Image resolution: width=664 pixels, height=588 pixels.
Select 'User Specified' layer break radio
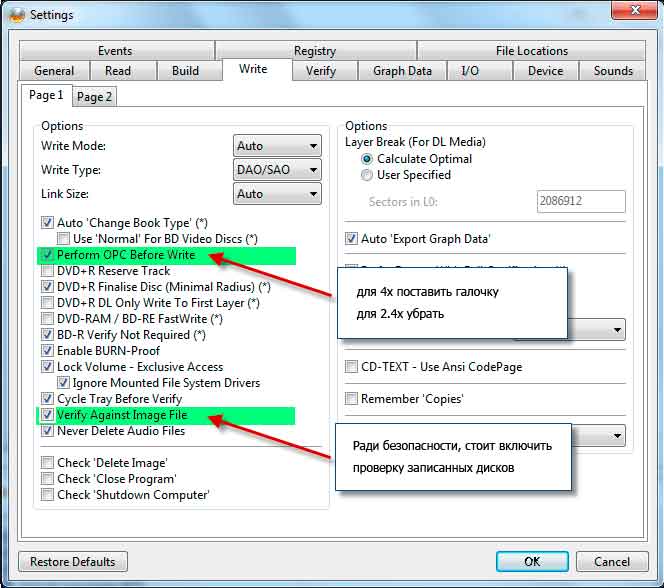coord(367,175)
